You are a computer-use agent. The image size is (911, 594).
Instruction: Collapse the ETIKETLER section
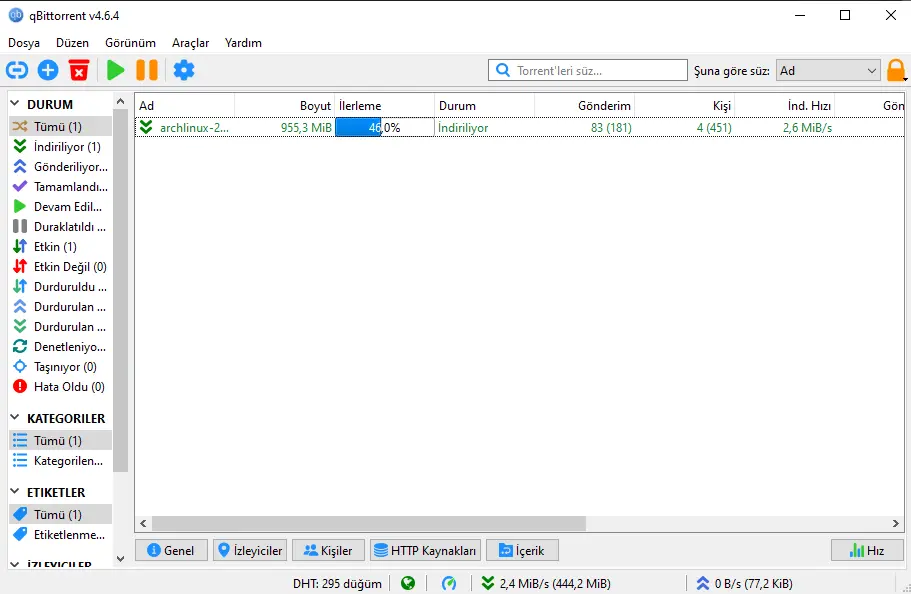(x=15, y=492)
